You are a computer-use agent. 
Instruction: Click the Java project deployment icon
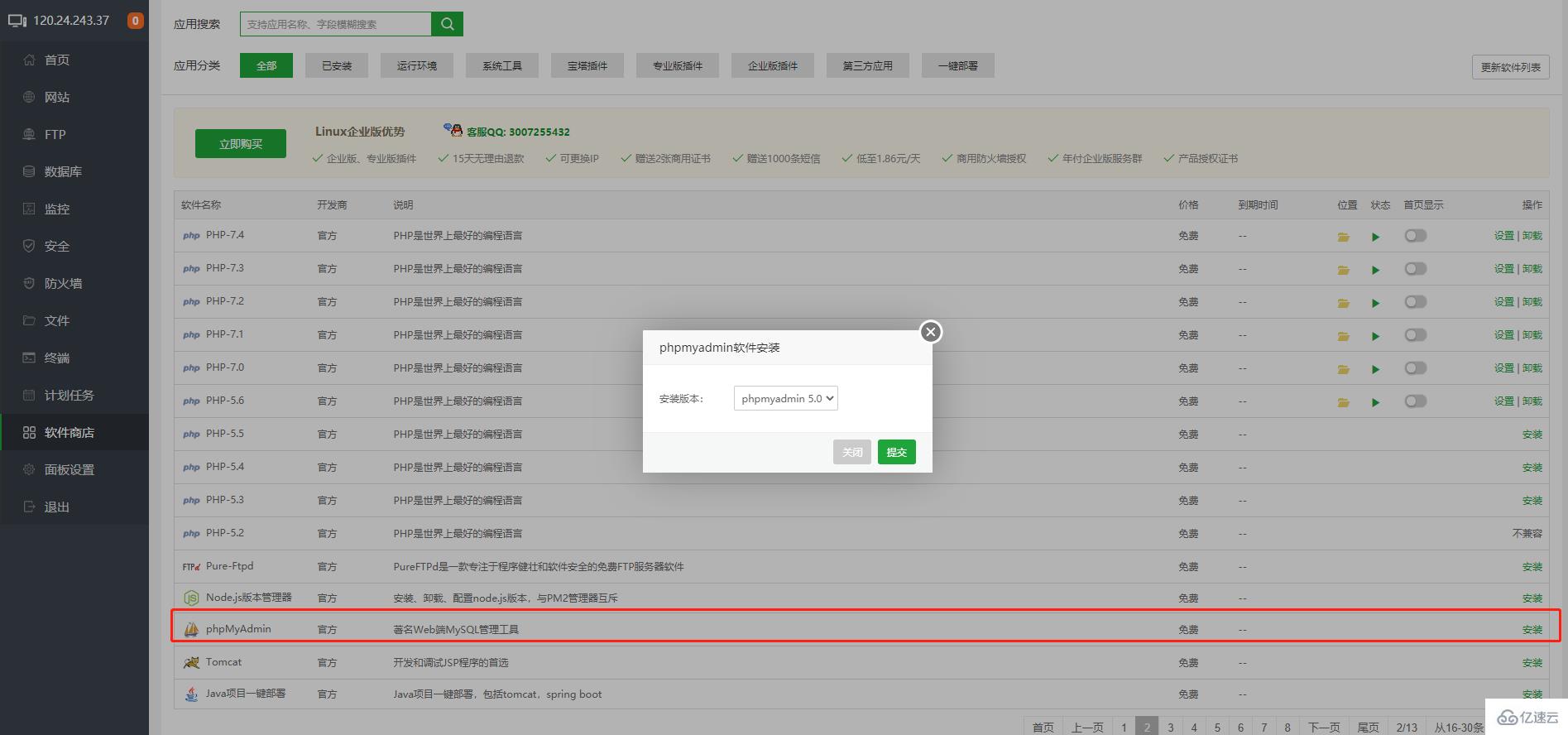click(x=191, y=694)
